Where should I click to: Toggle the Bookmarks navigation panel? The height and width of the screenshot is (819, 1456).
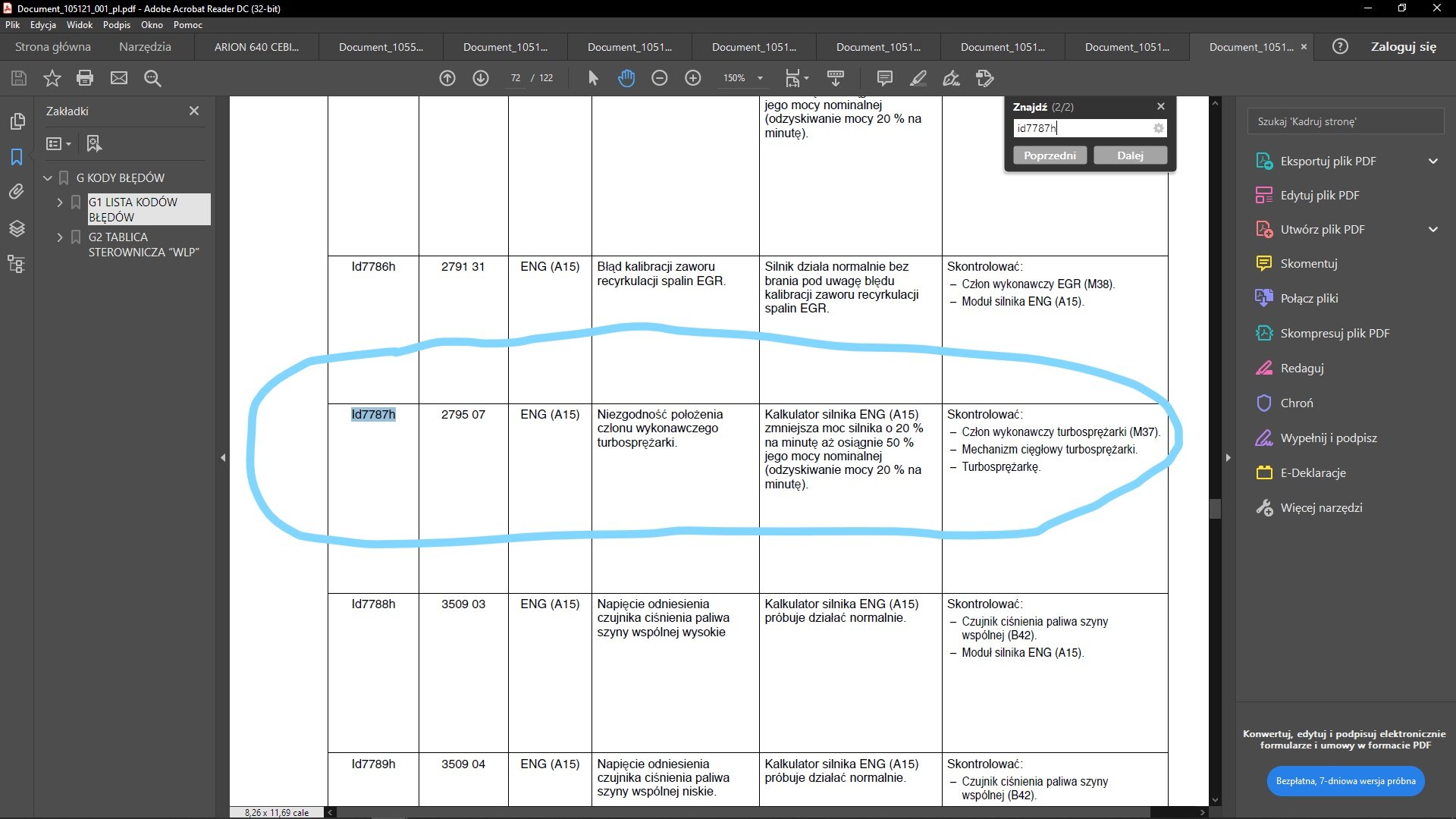pyautogui.click(x=17, y=157)
